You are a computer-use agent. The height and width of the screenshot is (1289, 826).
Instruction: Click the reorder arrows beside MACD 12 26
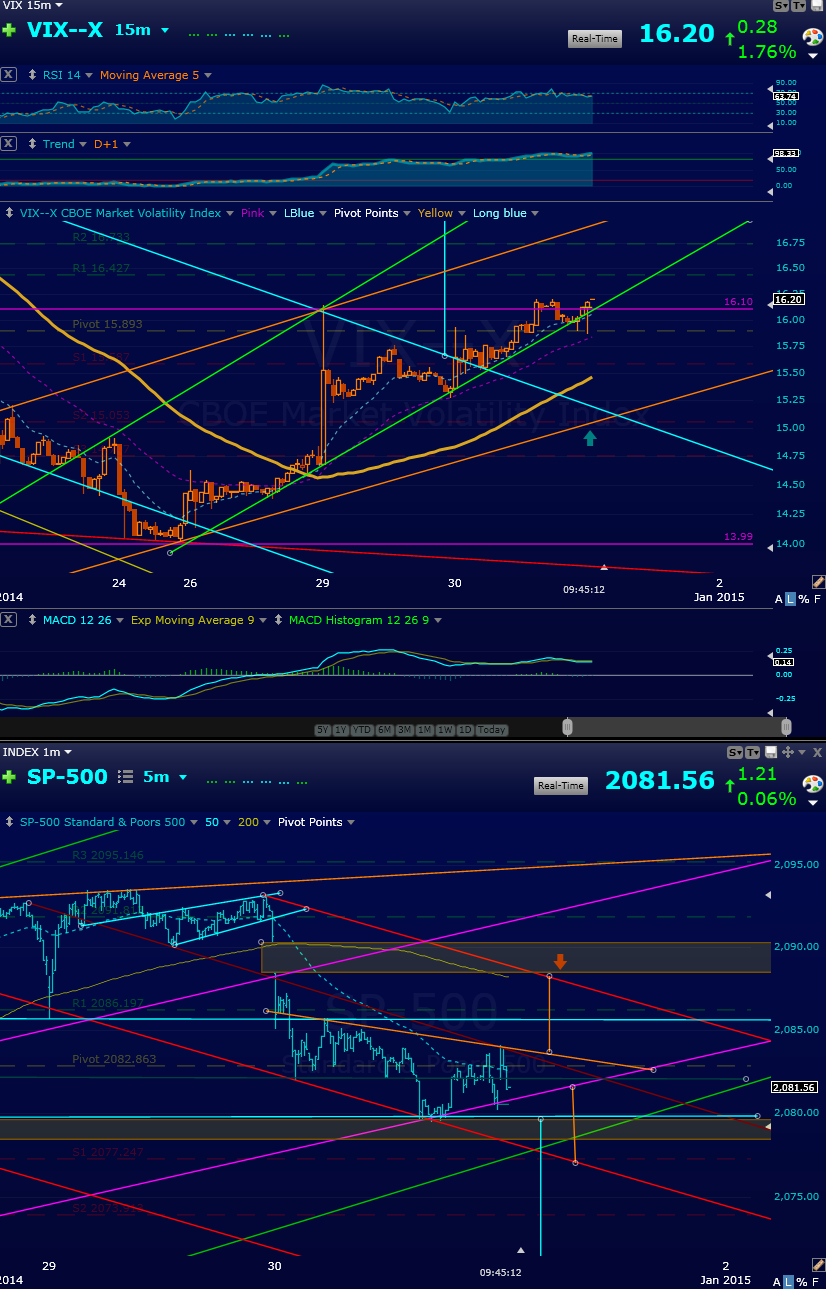point(33,620)
